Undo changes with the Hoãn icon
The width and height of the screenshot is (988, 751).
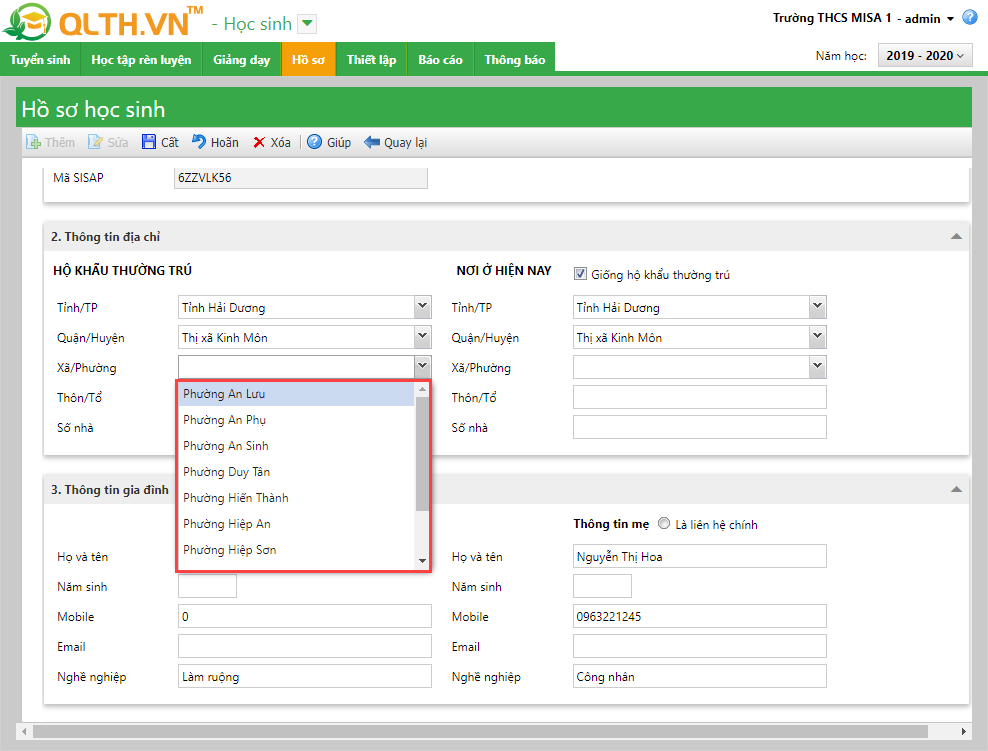[x=199, y=142]
